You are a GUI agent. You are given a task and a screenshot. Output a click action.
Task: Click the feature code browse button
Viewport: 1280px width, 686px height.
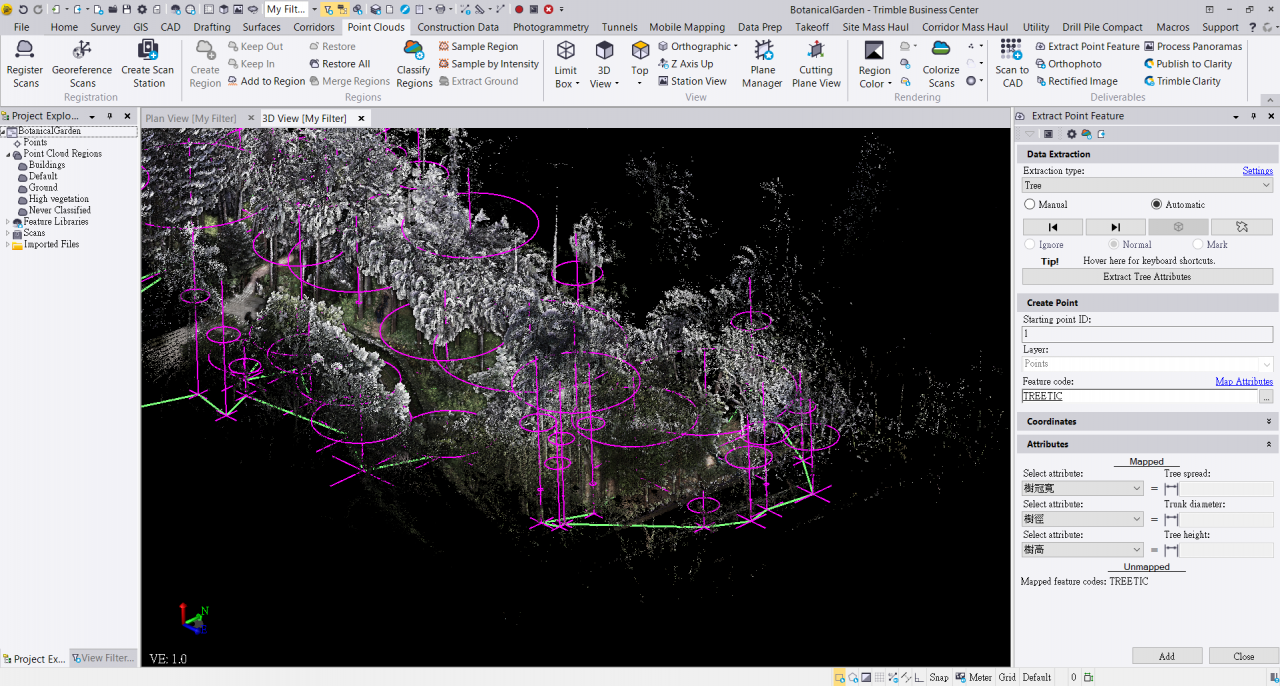(x=1266, y=397)
